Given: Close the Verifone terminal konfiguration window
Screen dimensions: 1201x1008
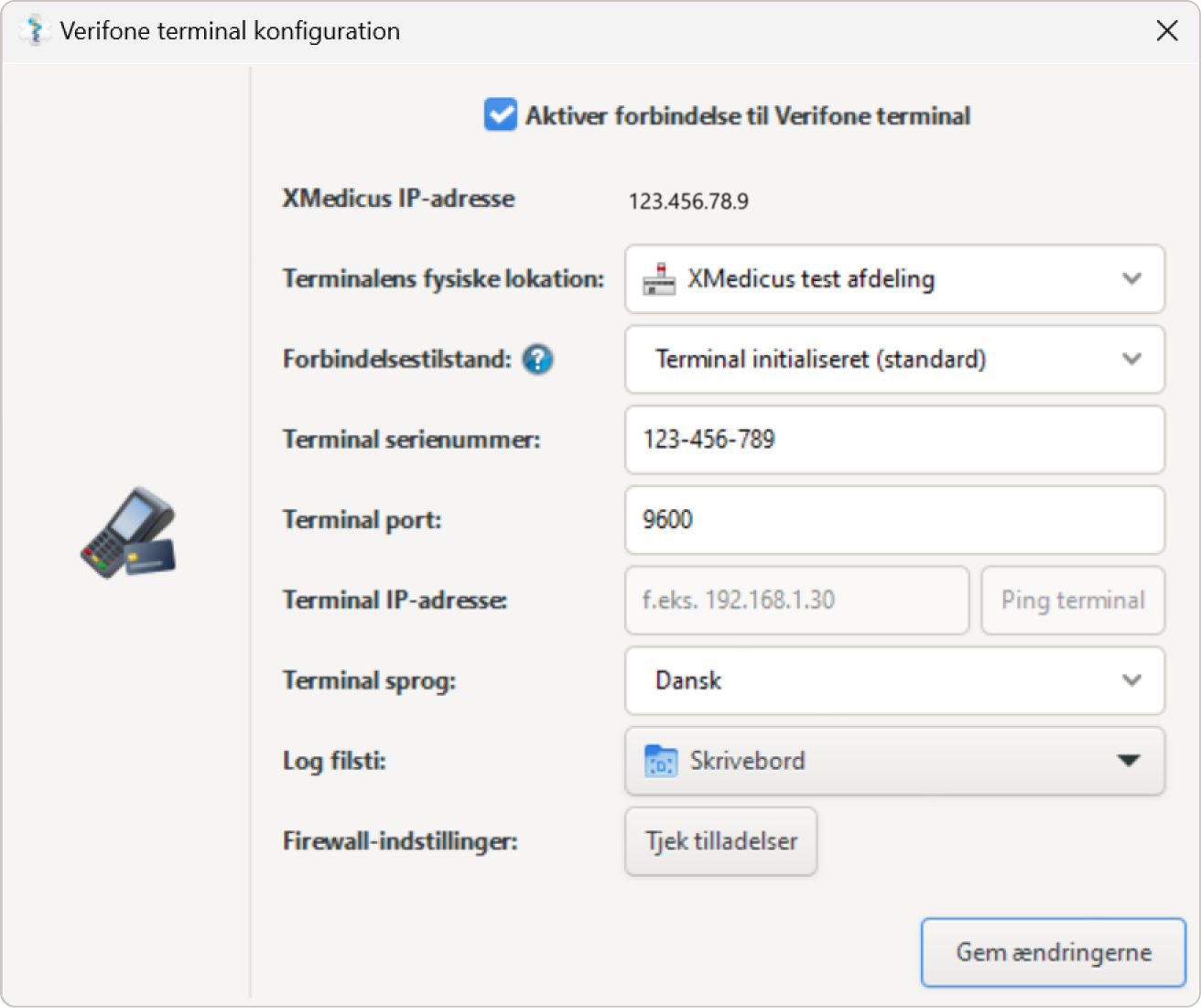Looking at the screenshot, I should (1167, 31).
